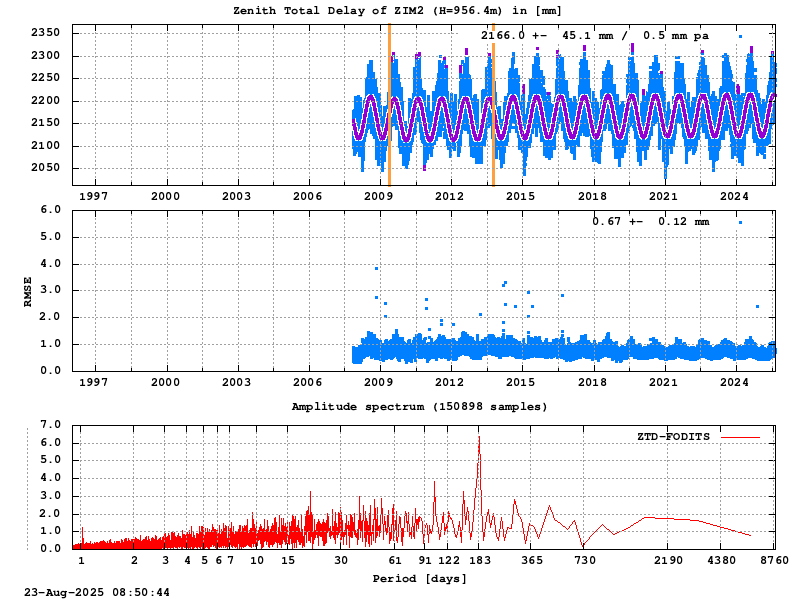Click the 30 tick label on the period axis
Image resolution: width=800 pixels, height=600 pixels.
pos(341,561)
